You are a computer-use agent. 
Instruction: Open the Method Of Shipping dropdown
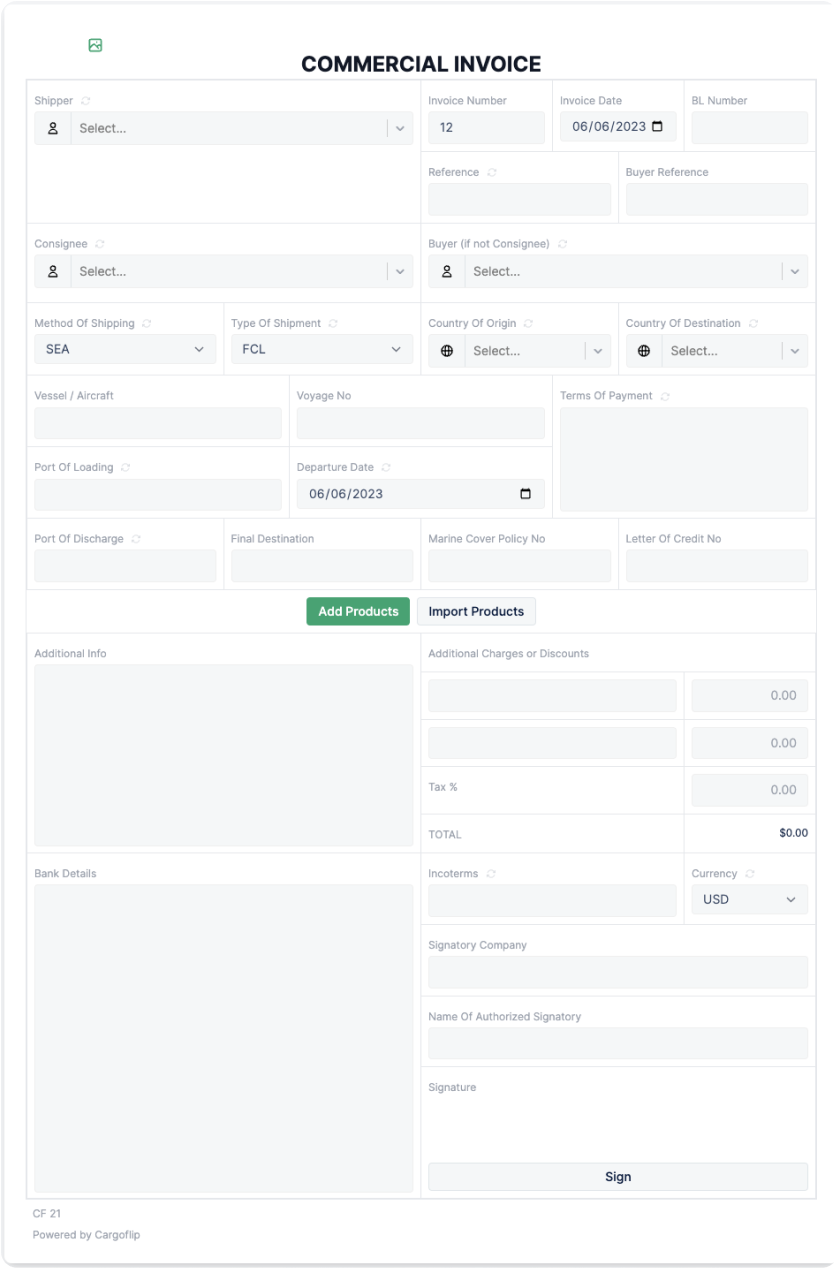(125, 349)
